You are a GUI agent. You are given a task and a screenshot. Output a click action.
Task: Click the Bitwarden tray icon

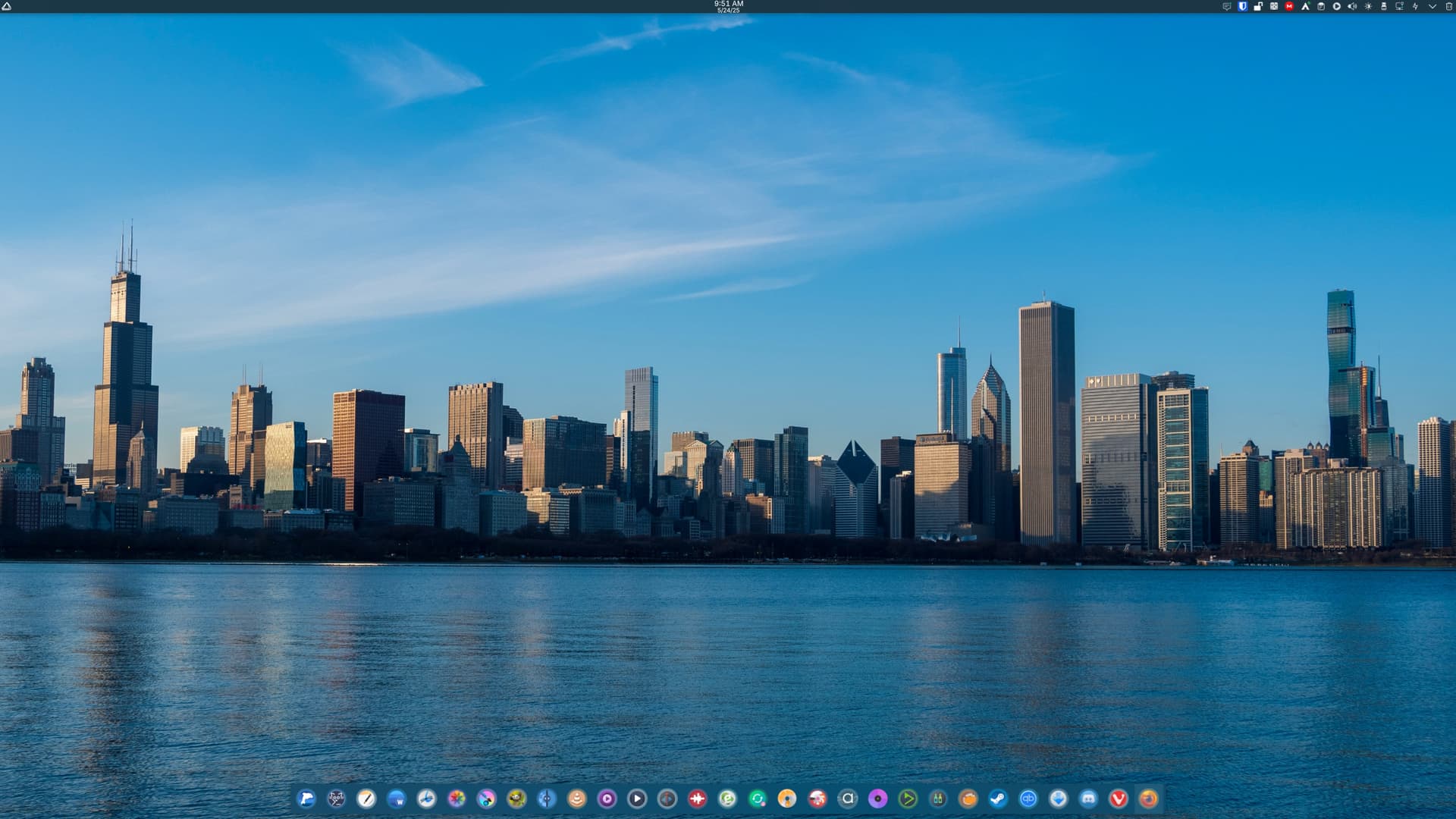1242,6
